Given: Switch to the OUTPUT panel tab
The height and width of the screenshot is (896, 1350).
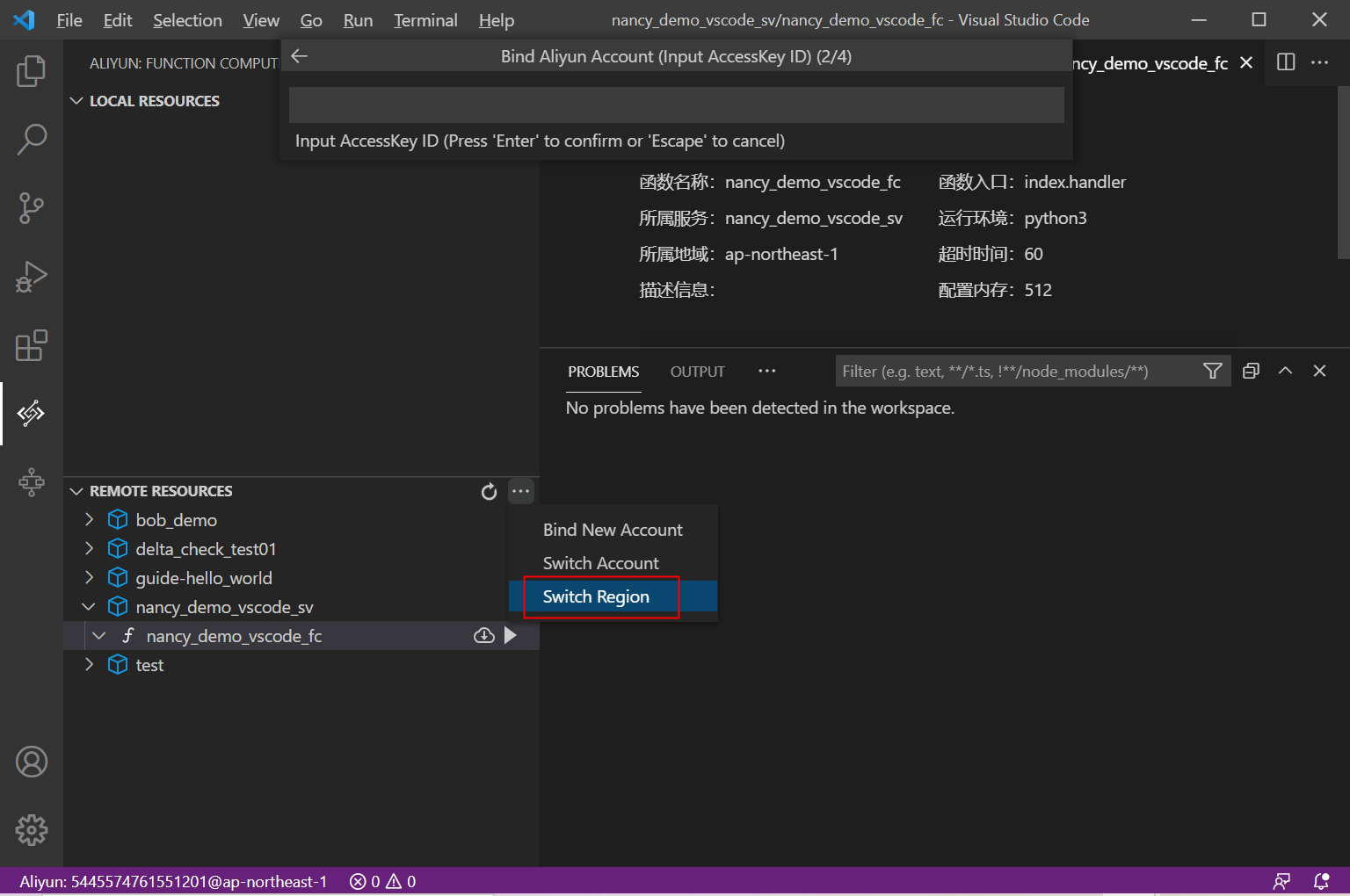Looking at the screenshot, I should (x=698, y=372).
